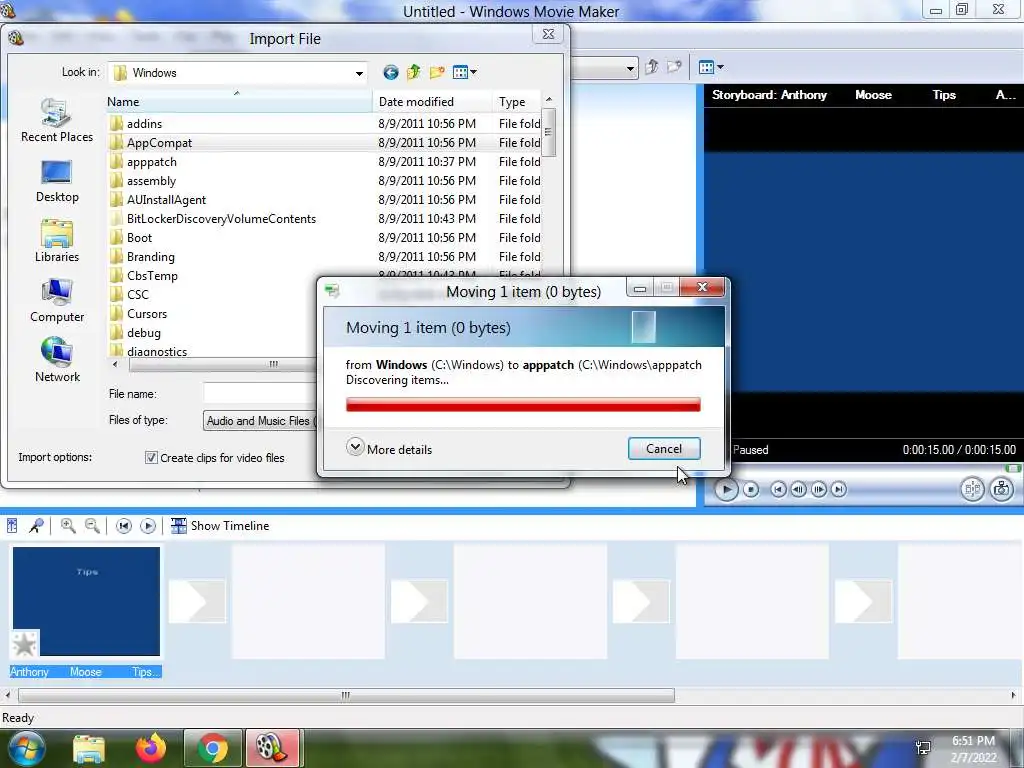Viewport: 1024px width, 768px height.
Task: Click the video effects star on first clip
Action: click(25, 644)
